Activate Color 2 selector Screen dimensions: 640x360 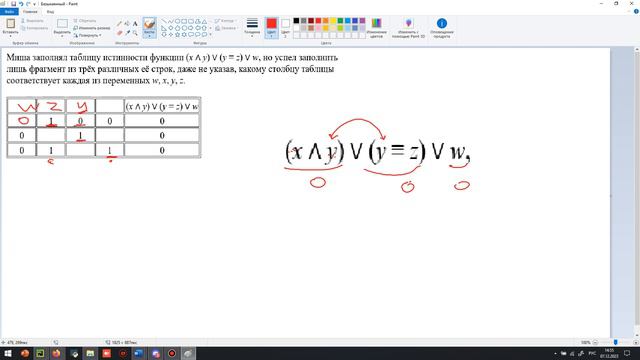(x=285, y=28)
